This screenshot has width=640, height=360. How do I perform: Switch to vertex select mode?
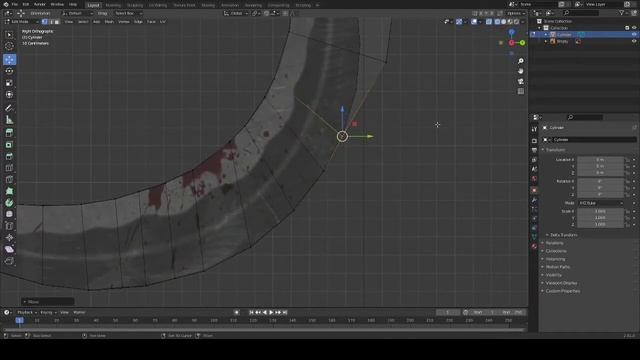44,22
